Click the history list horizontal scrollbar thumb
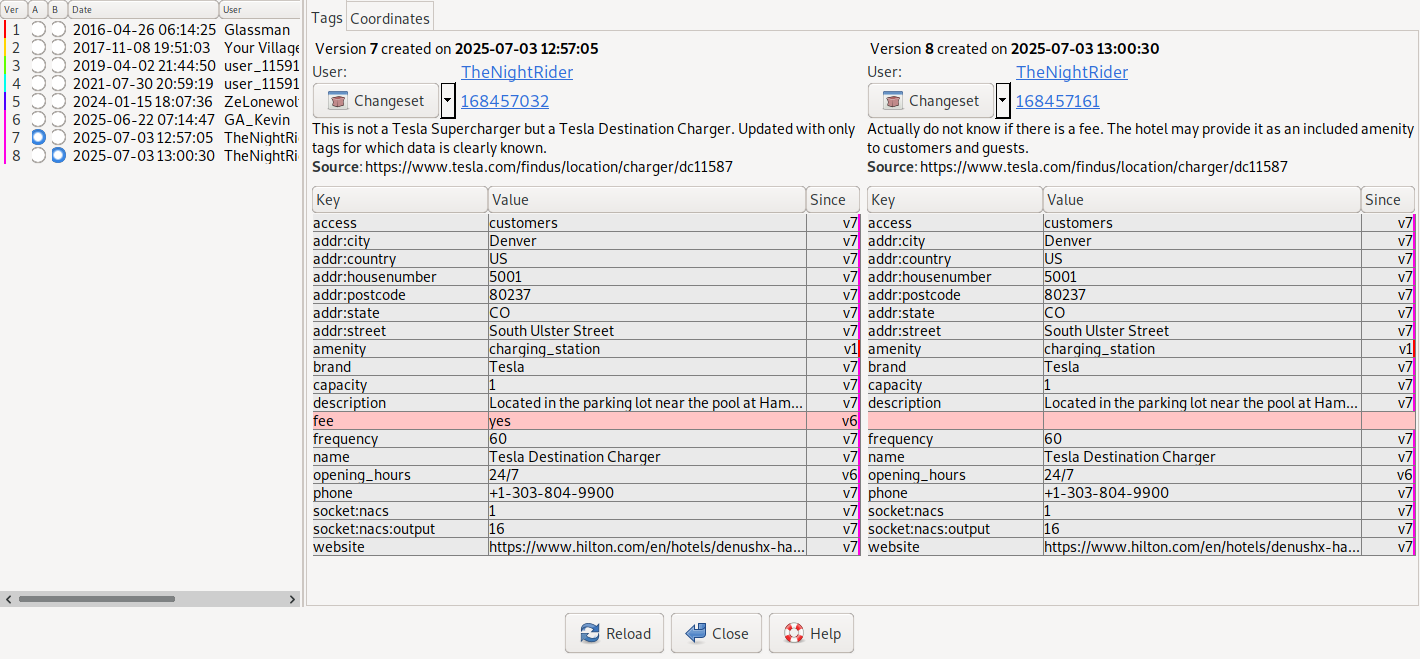Screen dimensions: 1420x659 click(x=96, y=599)
